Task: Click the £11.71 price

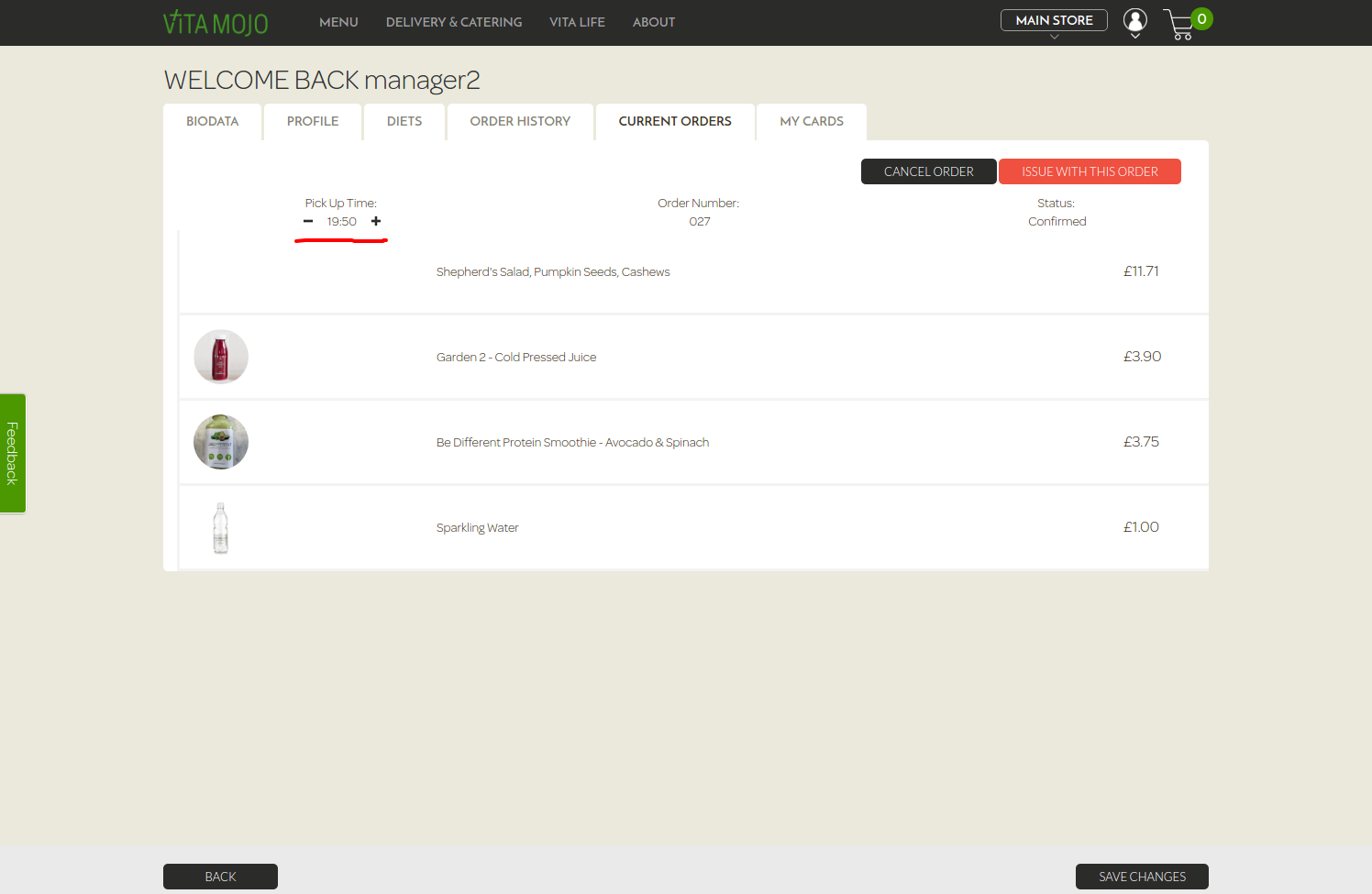Action: coord(1141,271)
